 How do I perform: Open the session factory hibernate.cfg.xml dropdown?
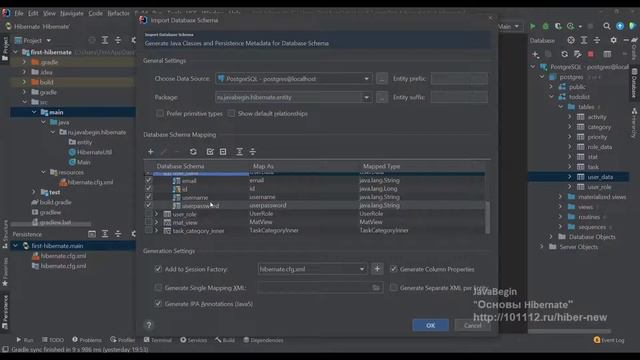pyautogui.click(x=362, y=269)
